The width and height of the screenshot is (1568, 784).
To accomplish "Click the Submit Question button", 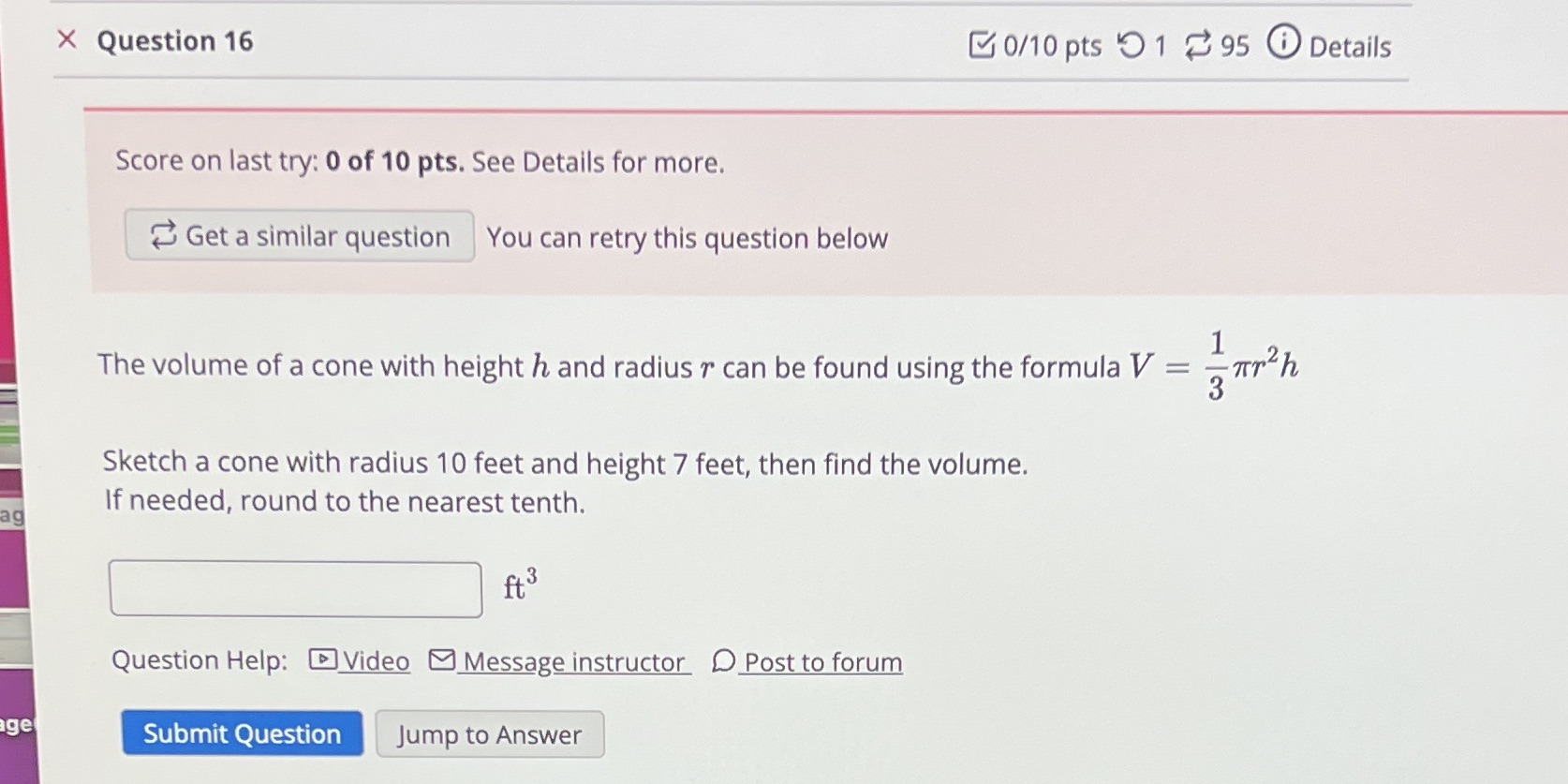I will pyautogui.click(x=242, y=734).
